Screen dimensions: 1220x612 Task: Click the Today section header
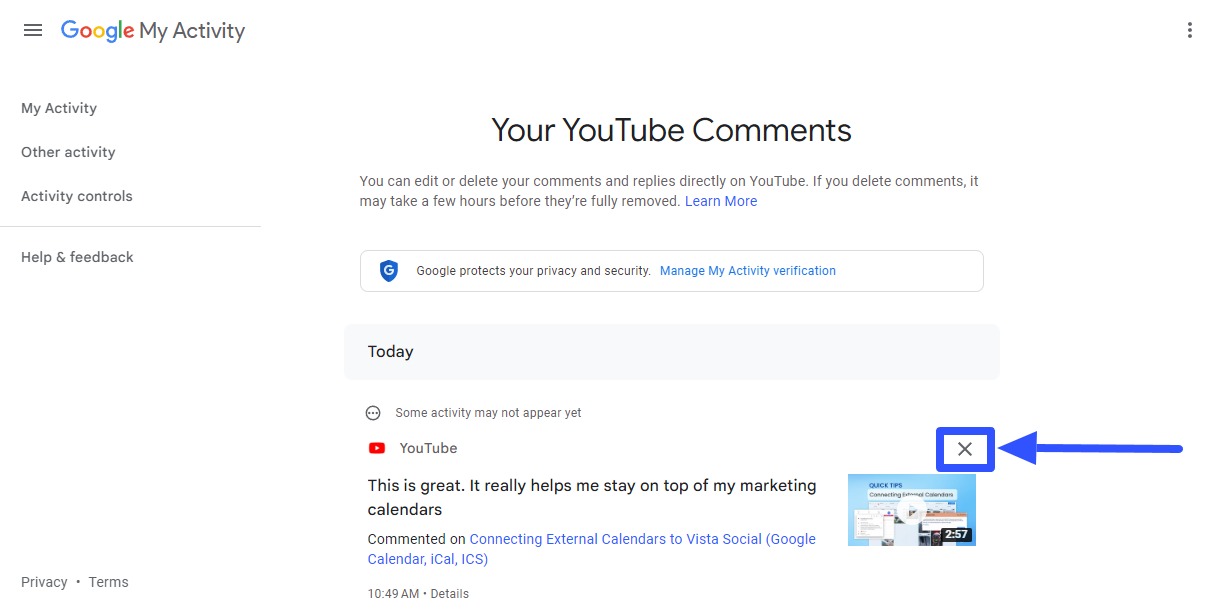click(390, 351)
